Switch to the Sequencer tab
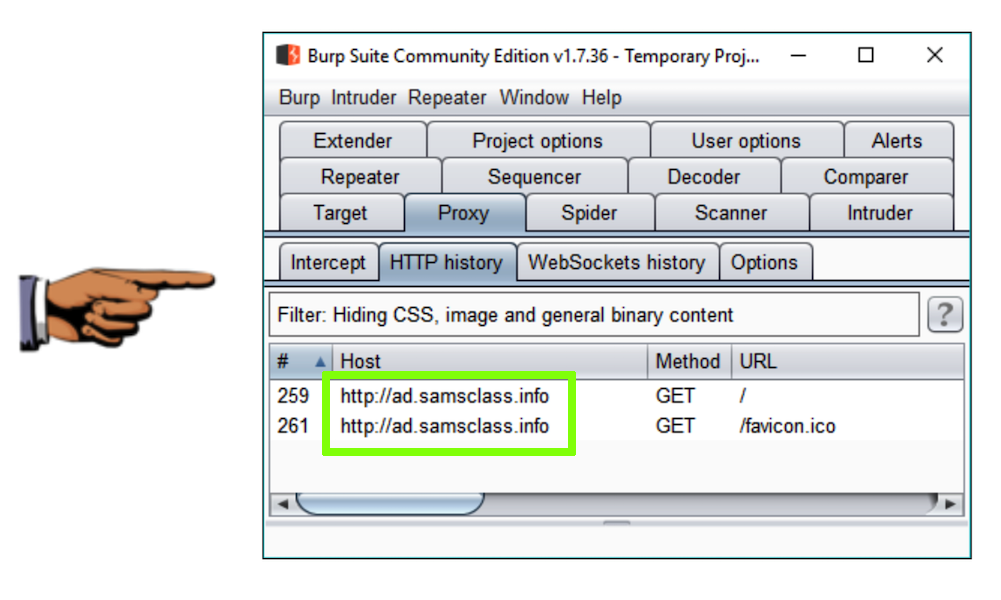 (534, 177)
